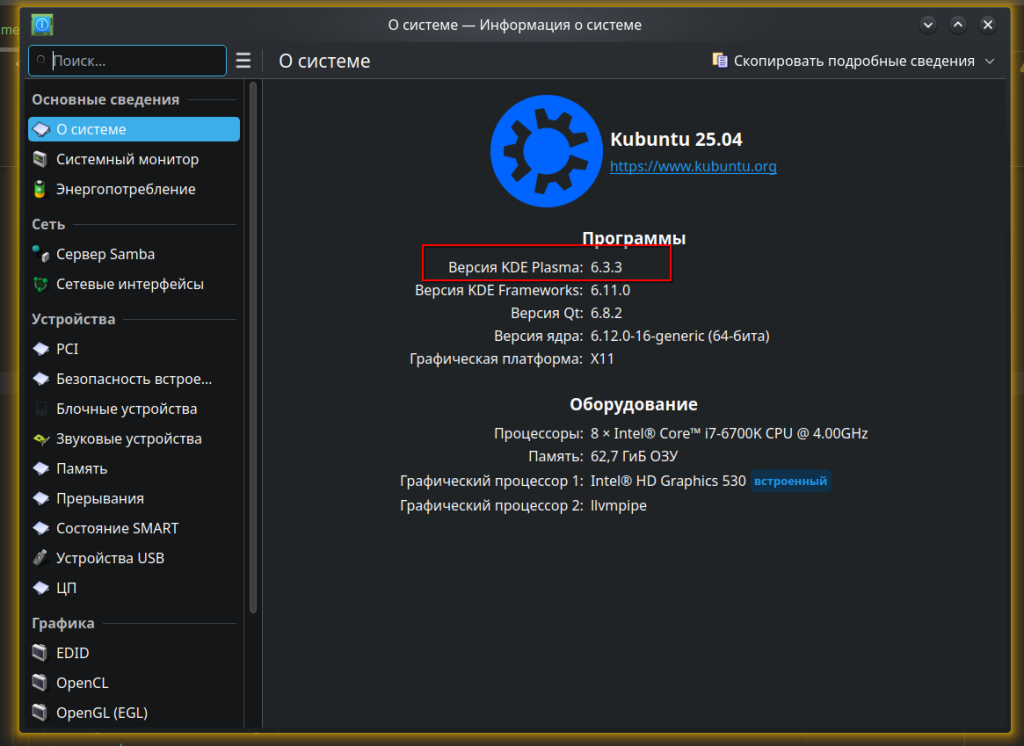Click the Kubuntu gear logo
The width and height of the screenshot is (1024, 746).
(x=546, y=151)
